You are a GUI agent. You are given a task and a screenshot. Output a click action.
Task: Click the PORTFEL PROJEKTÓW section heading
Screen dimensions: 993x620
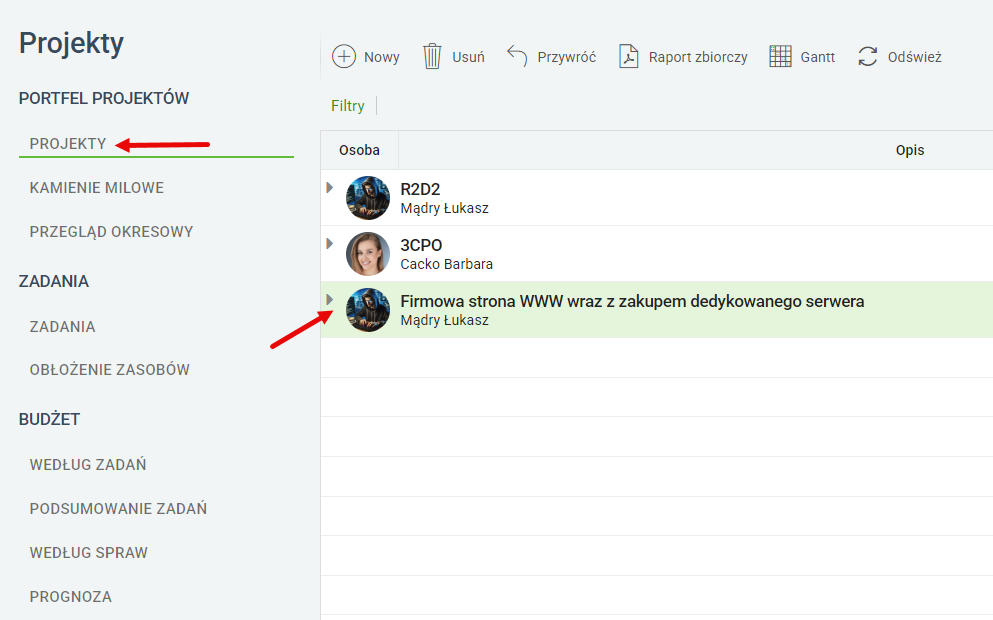click(104, 98)
